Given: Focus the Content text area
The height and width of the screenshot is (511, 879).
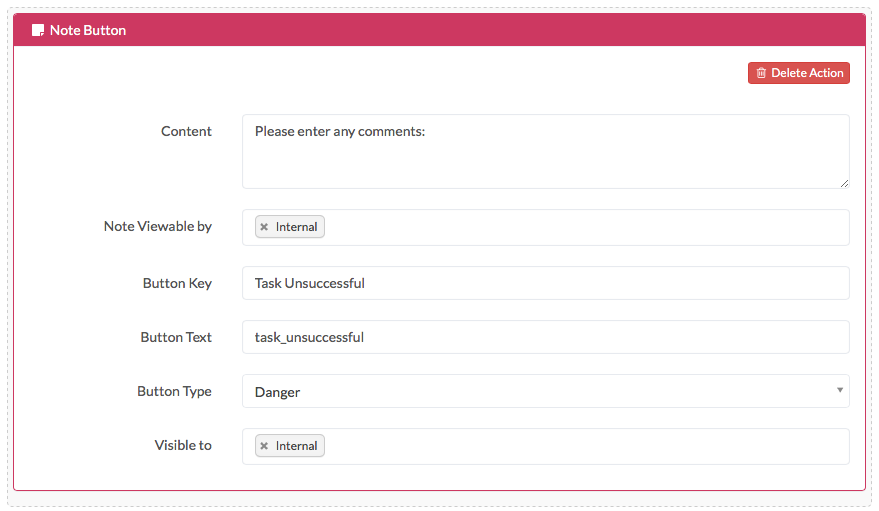Looking at the screenshot, I should (x=545, y=151).
